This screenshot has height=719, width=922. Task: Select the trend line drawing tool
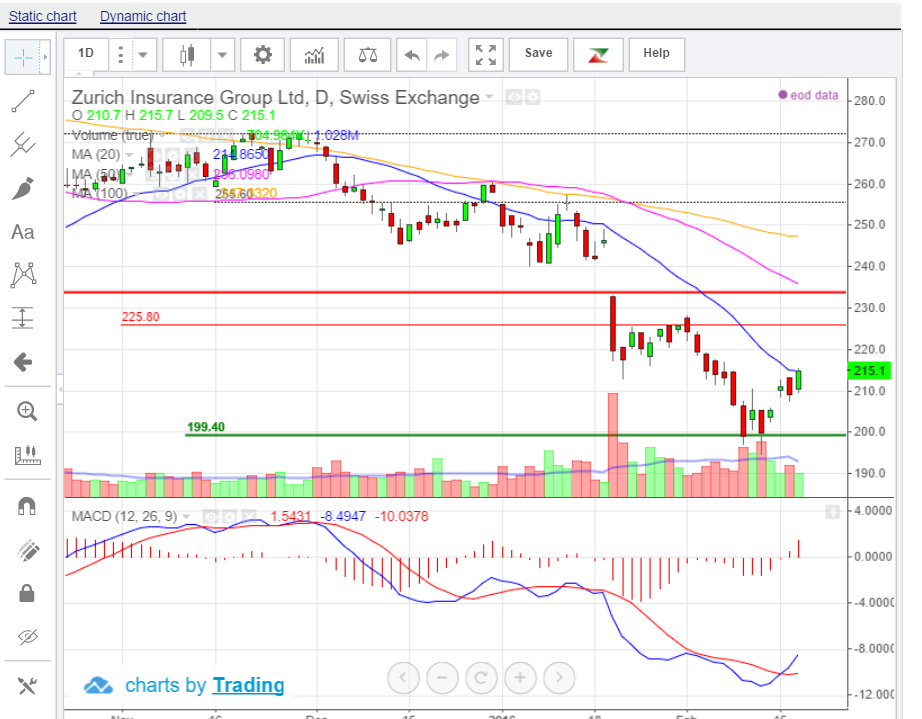pyautogui.click(x=23, y=101)
